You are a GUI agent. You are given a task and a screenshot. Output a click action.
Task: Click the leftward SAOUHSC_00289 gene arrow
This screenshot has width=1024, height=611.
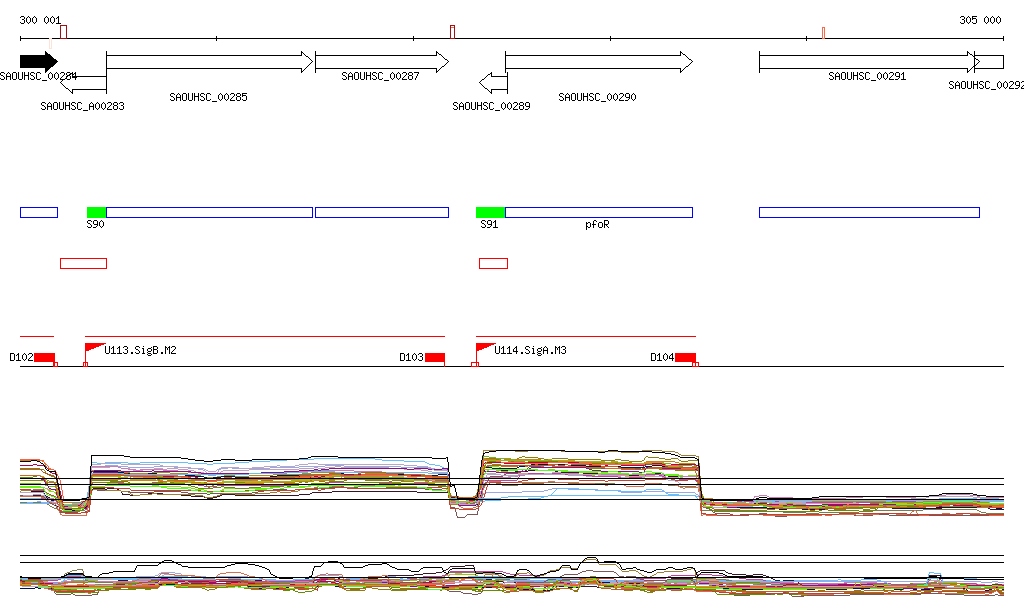click(494, 83)
